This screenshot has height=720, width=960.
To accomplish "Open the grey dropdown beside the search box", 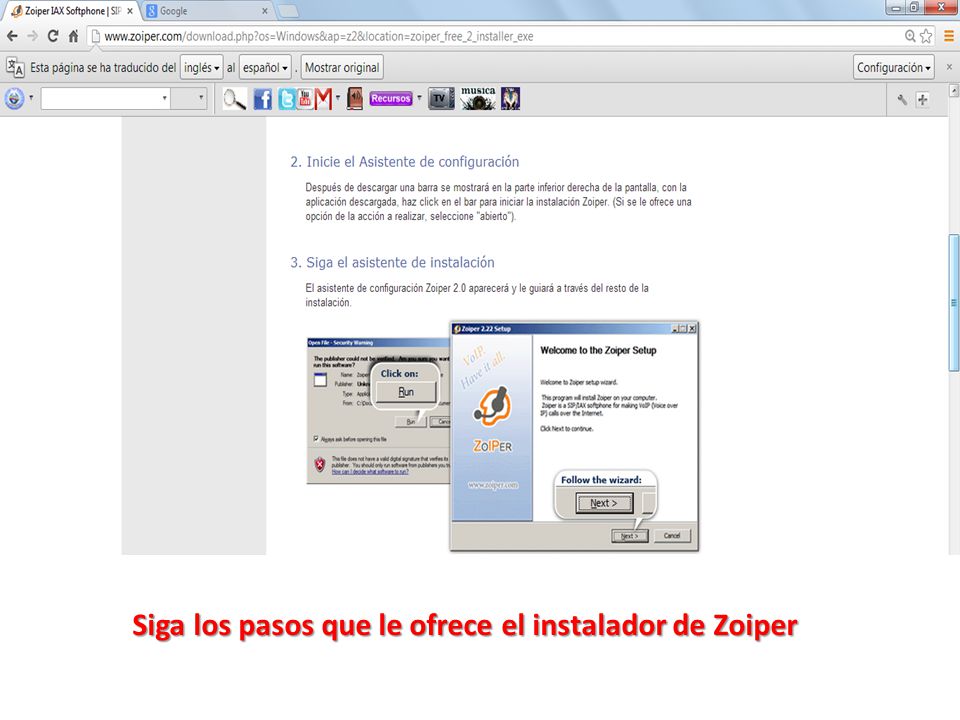I will [x=189, y=98].
